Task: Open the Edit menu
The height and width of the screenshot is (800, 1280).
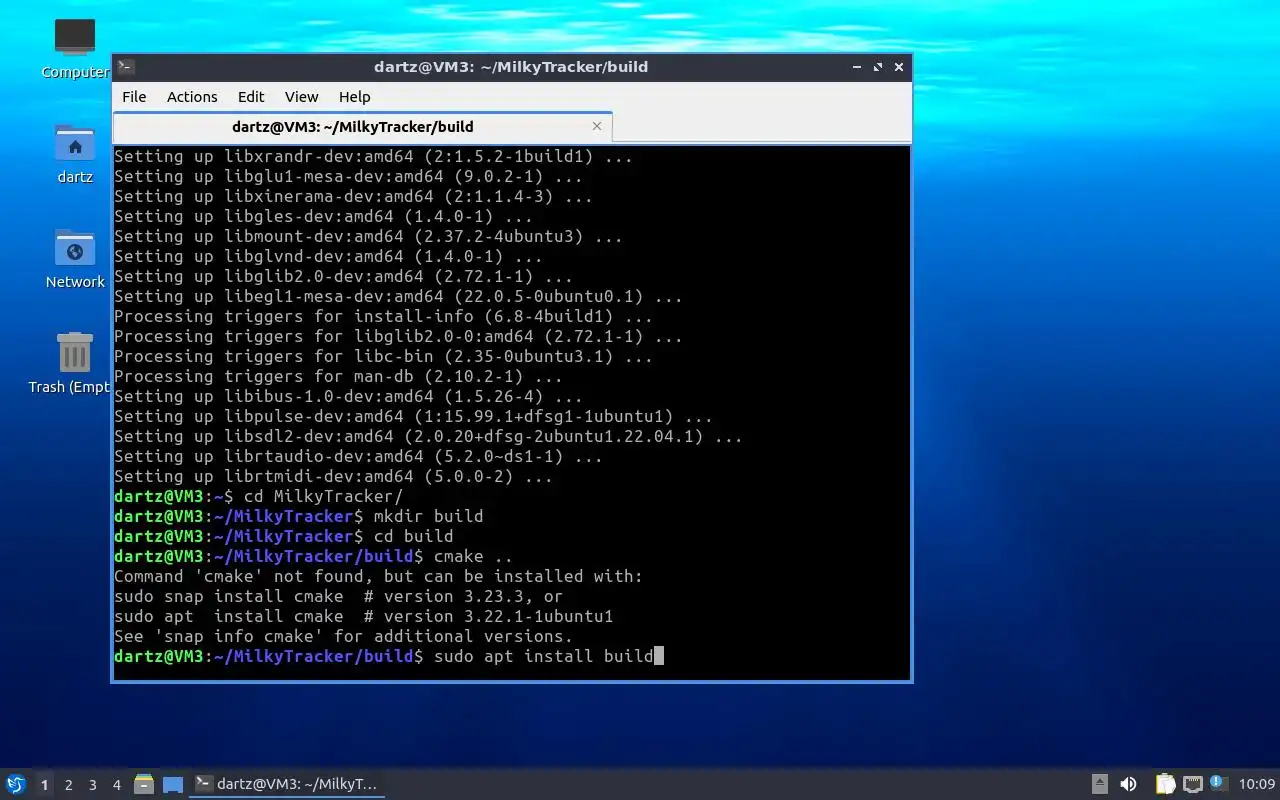Action: click(251, 97)
